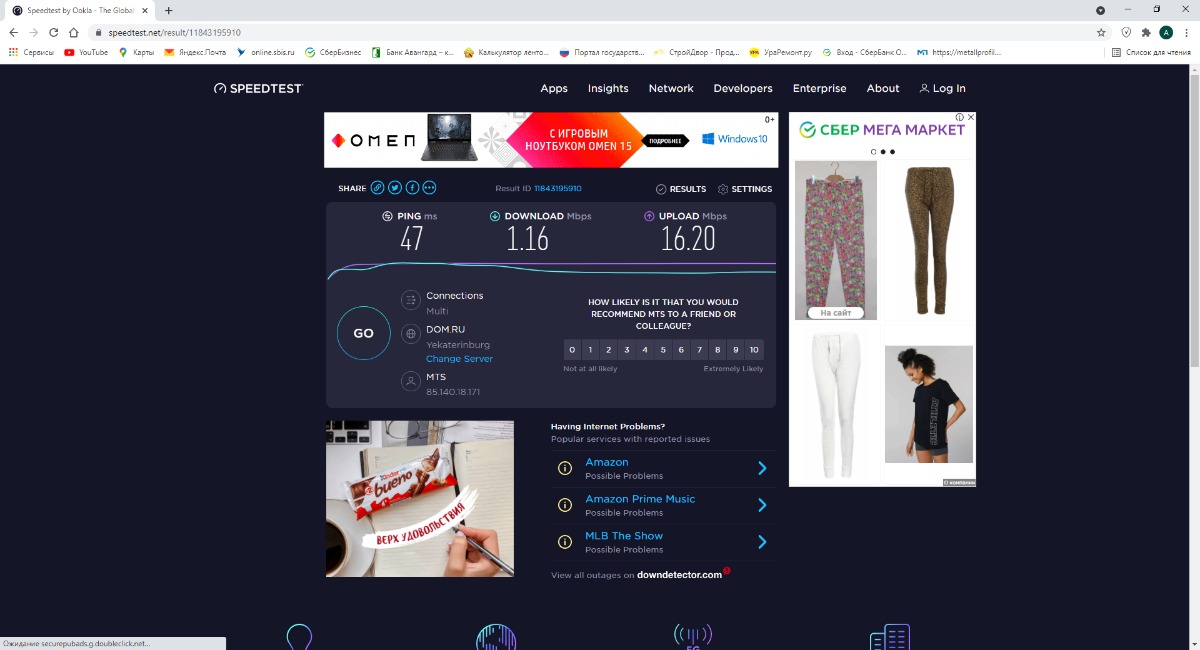Open the Network menu in header
The image size is (1200, 650).
coord(671,88)
